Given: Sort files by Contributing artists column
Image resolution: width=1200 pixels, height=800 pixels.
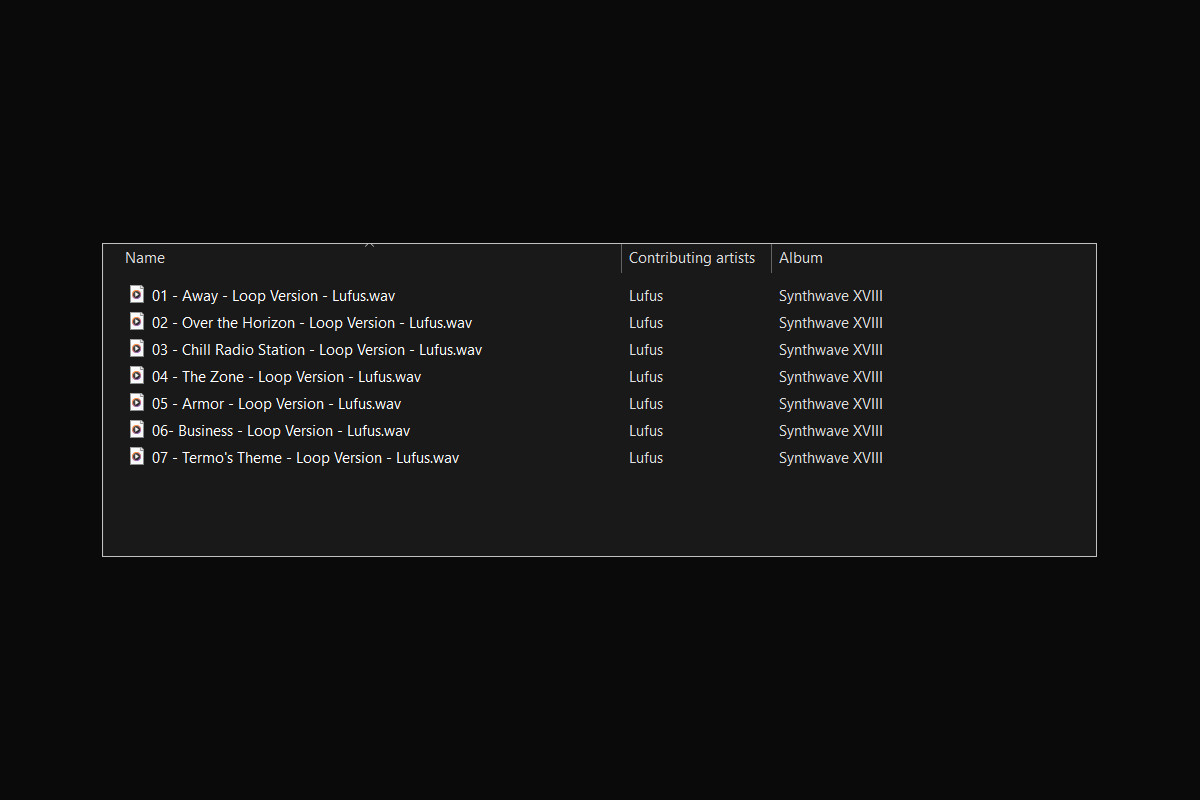Looking at the screenshot, I should (x=691, y=258).
